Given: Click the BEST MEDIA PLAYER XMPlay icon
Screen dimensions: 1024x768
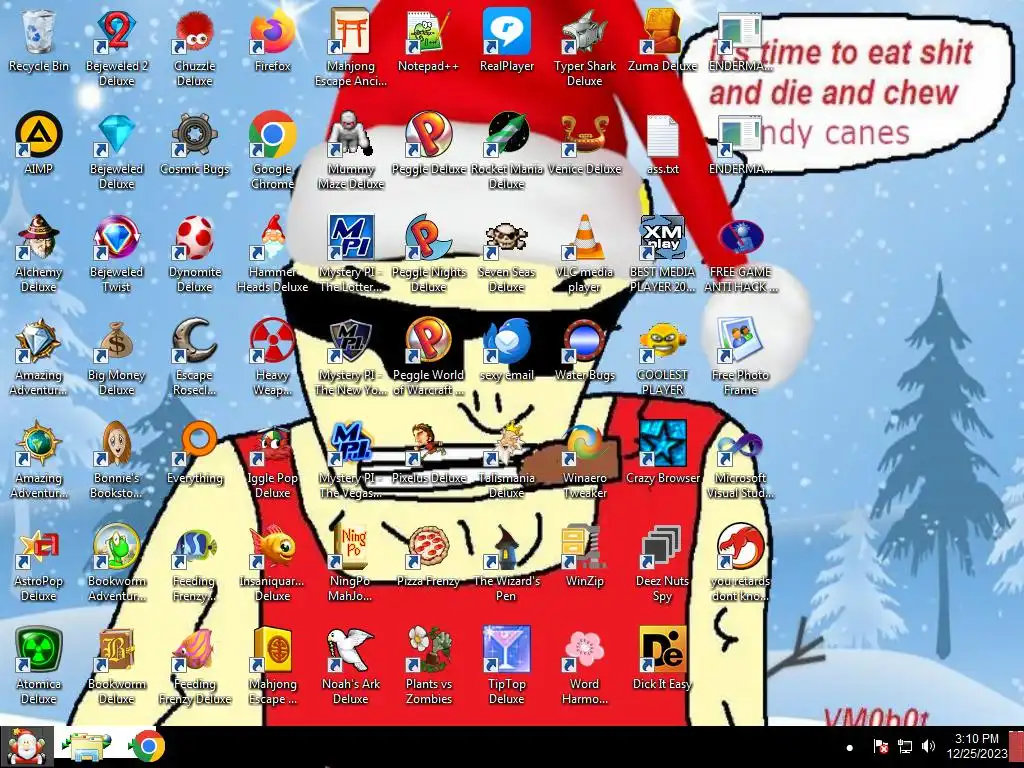Looking at the screenshot, I should pos(662,237).
